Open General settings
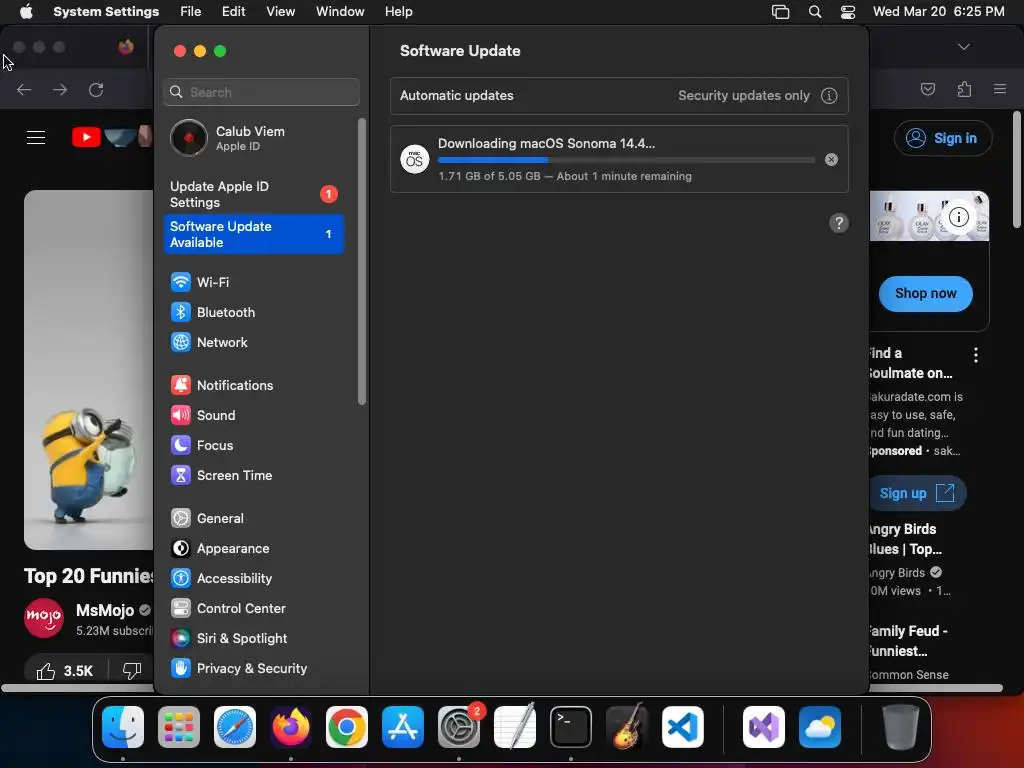 pos(253,519)
